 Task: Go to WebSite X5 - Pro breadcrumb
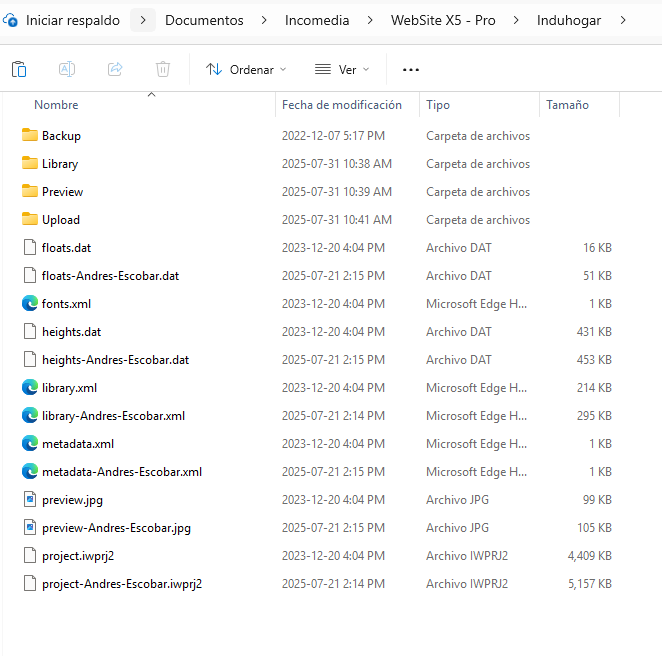coord(443,20)
